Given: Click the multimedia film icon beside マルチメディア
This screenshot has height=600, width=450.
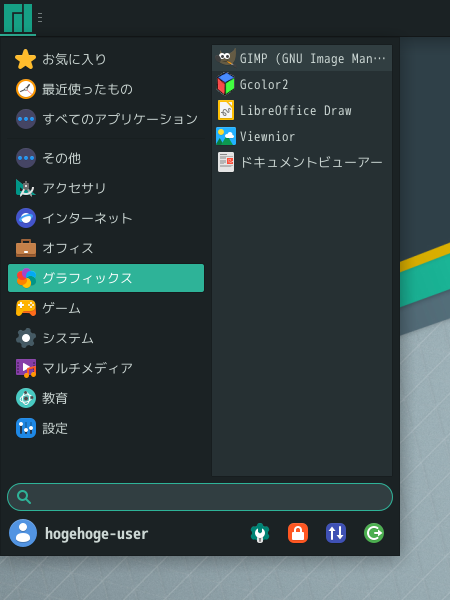Looking at the screenshot, I should pyautogui.click(x=26, y=368).
